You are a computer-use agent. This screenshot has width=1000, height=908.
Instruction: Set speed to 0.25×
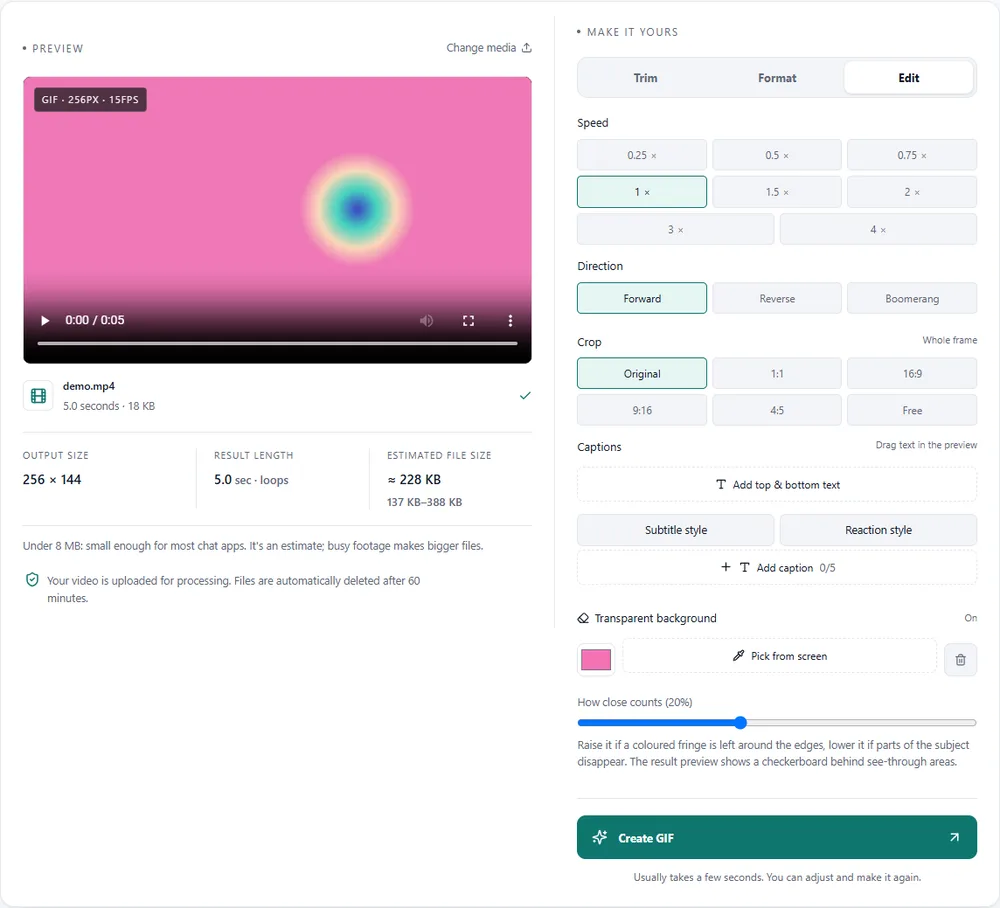tap(642, 155)
